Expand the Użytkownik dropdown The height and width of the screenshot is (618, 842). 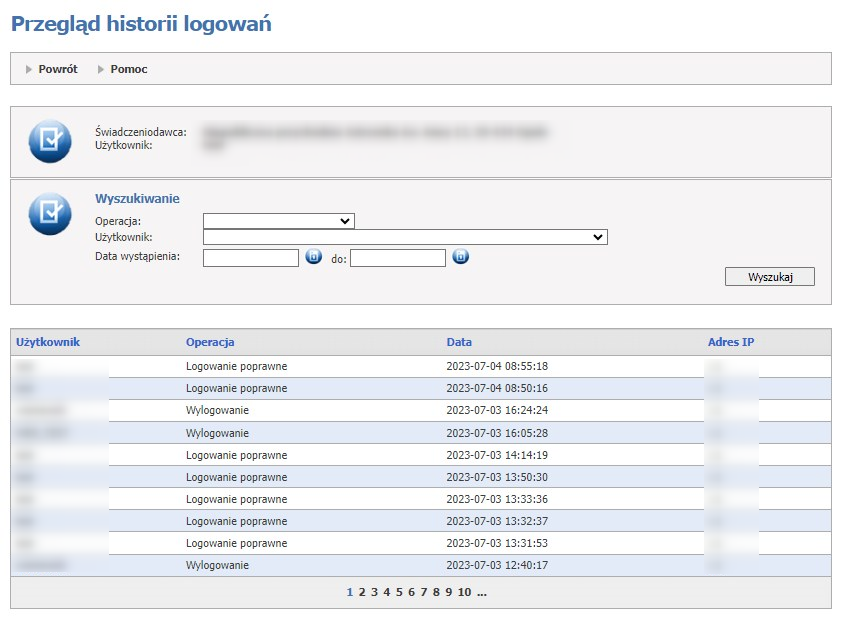(405, 237)
